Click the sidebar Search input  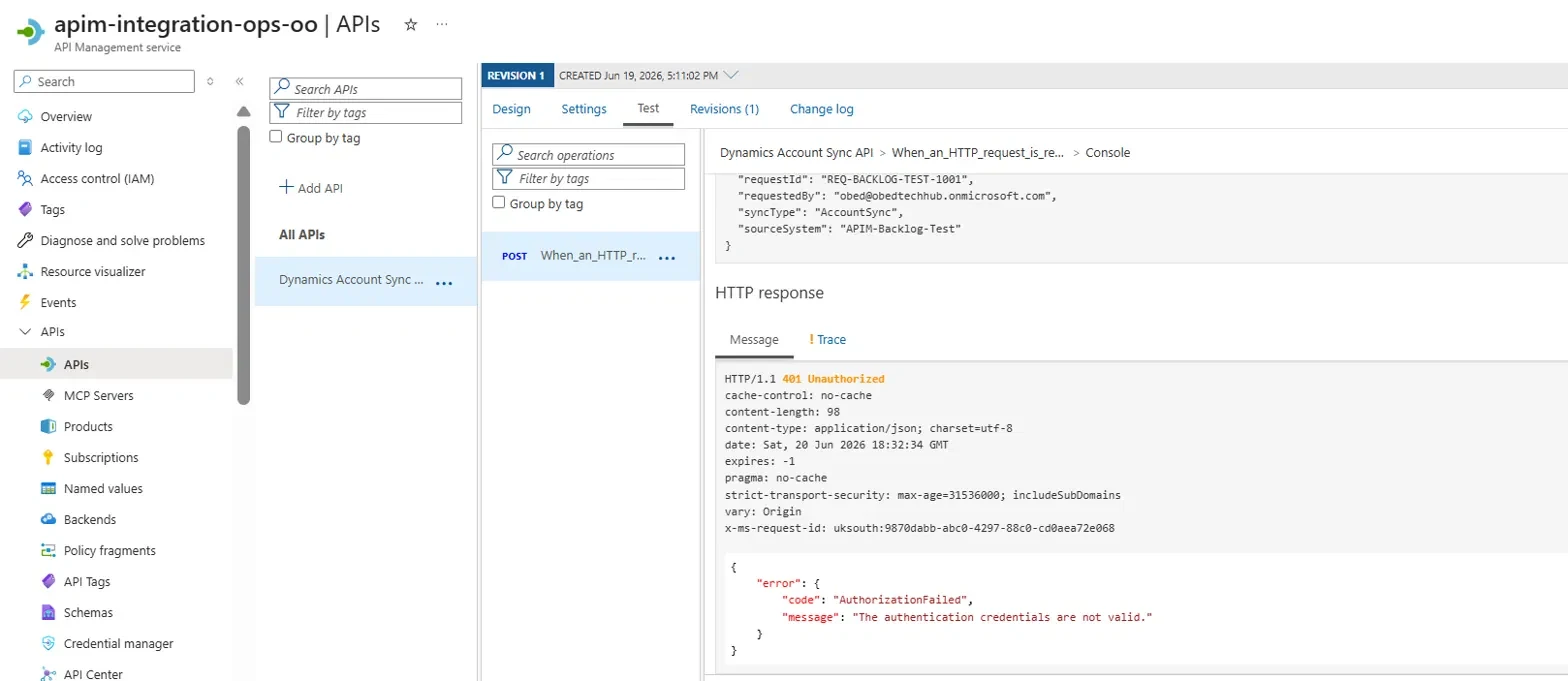(x=105, y=81)
